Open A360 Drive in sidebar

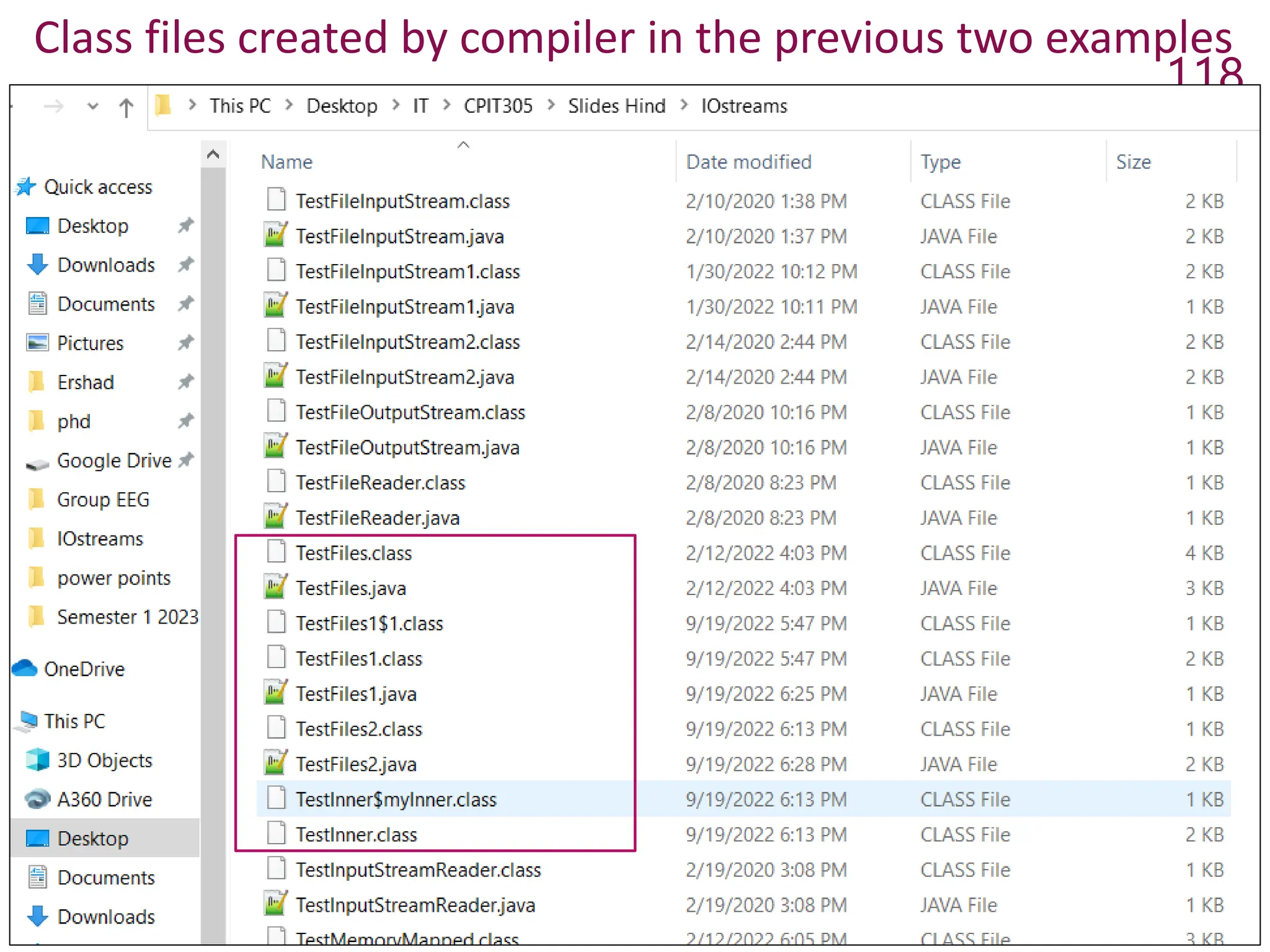point(104,800)
